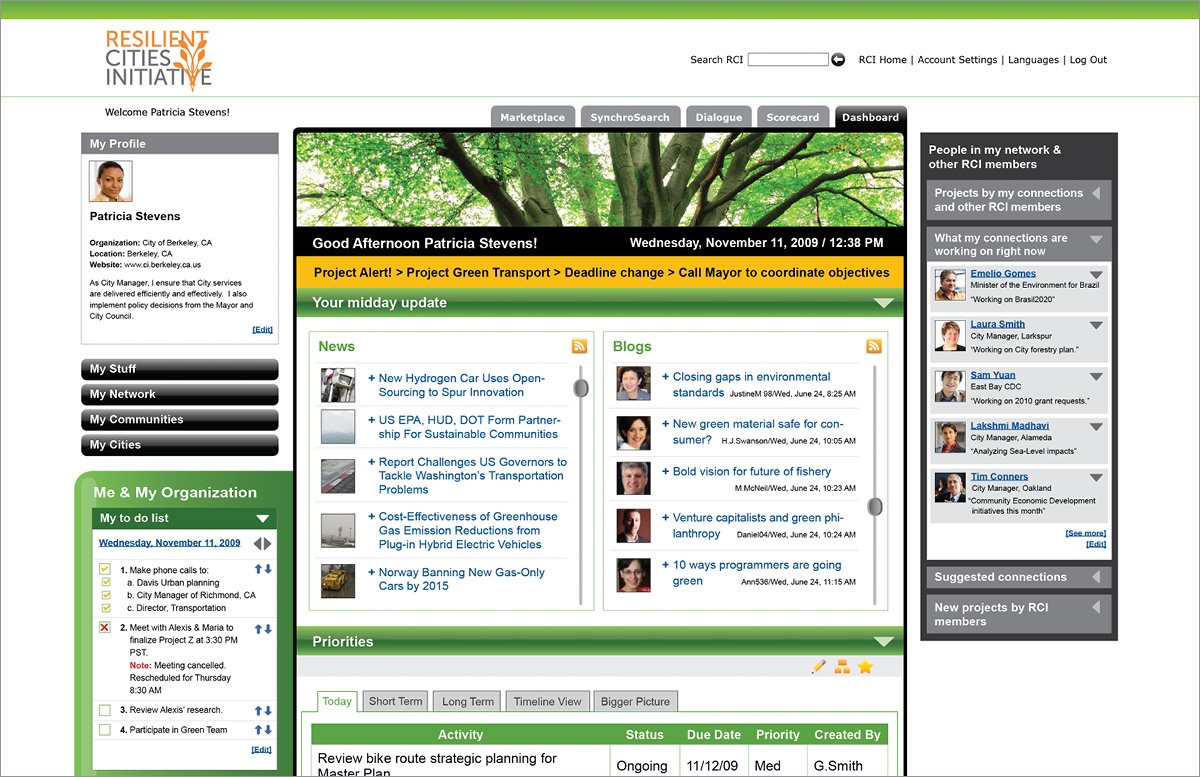1200x777 pixels.
Task: Open the Blogs RSS feed icon
Action: [x=873, y=346]
